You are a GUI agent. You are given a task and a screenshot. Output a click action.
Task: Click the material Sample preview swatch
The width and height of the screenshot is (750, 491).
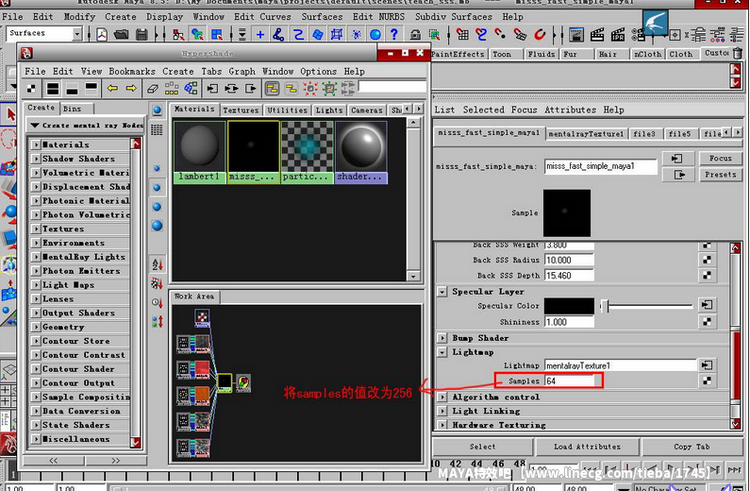tap(567, 213)
